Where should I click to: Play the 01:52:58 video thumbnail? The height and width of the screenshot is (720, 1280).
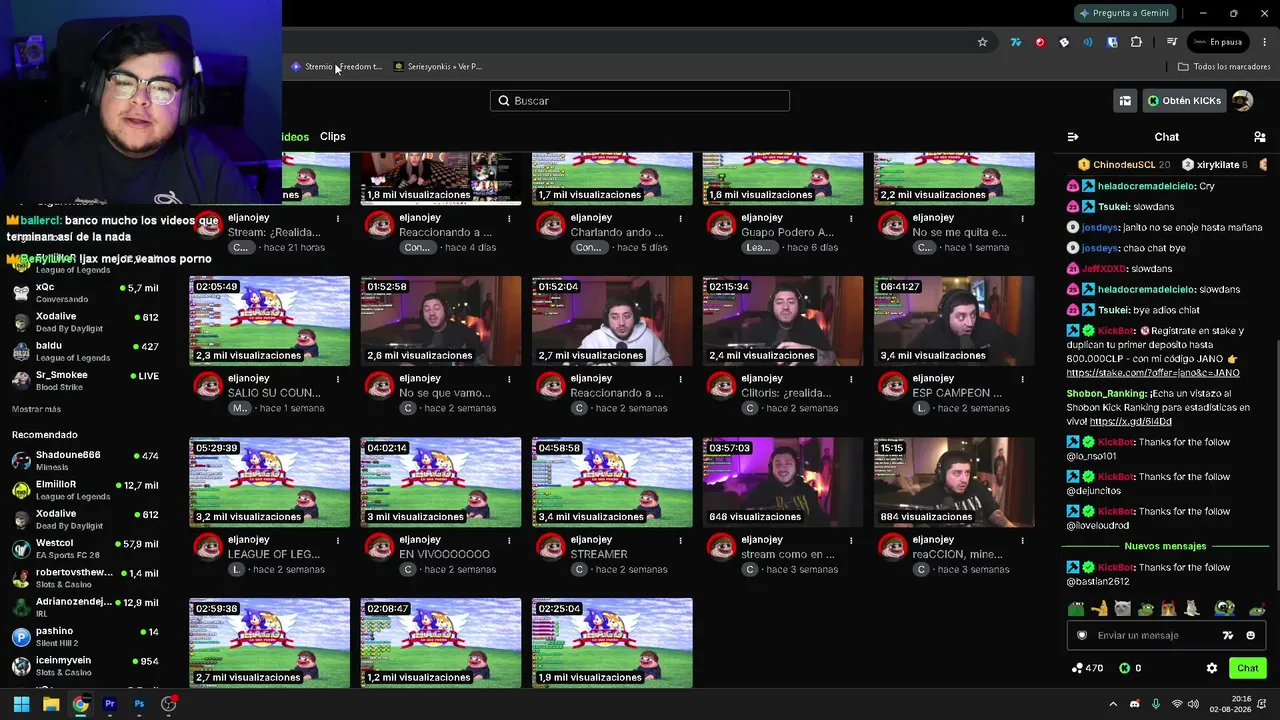point(441,321)
